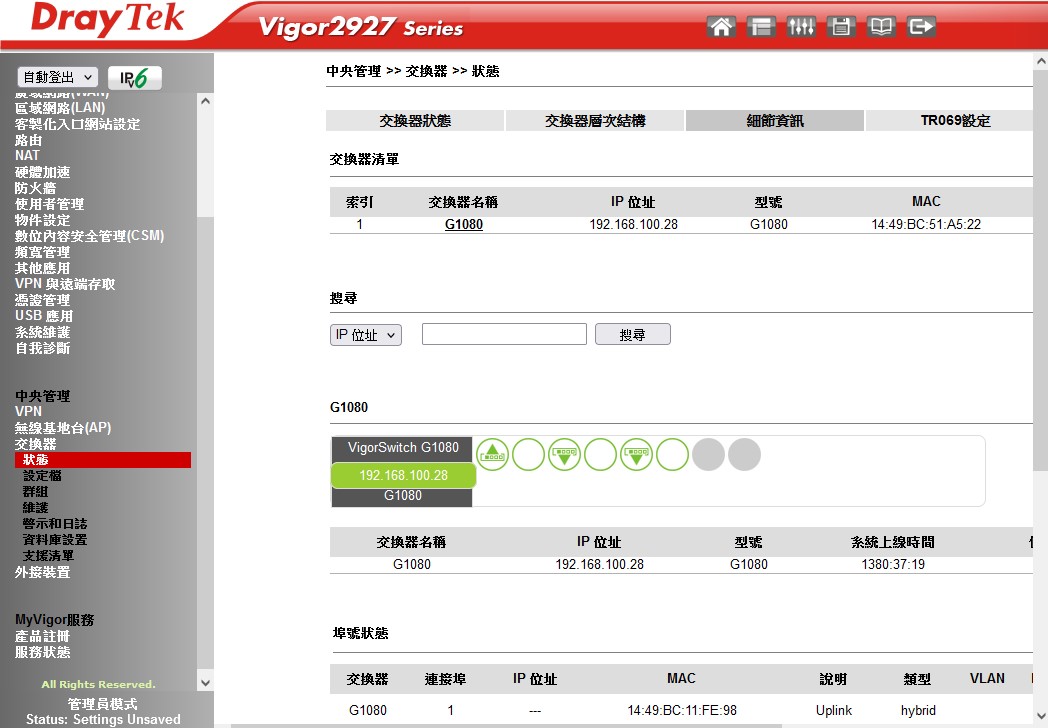The image size is (1048, 728).
Task: Select the last grey port circle
Action: (744, 455)
